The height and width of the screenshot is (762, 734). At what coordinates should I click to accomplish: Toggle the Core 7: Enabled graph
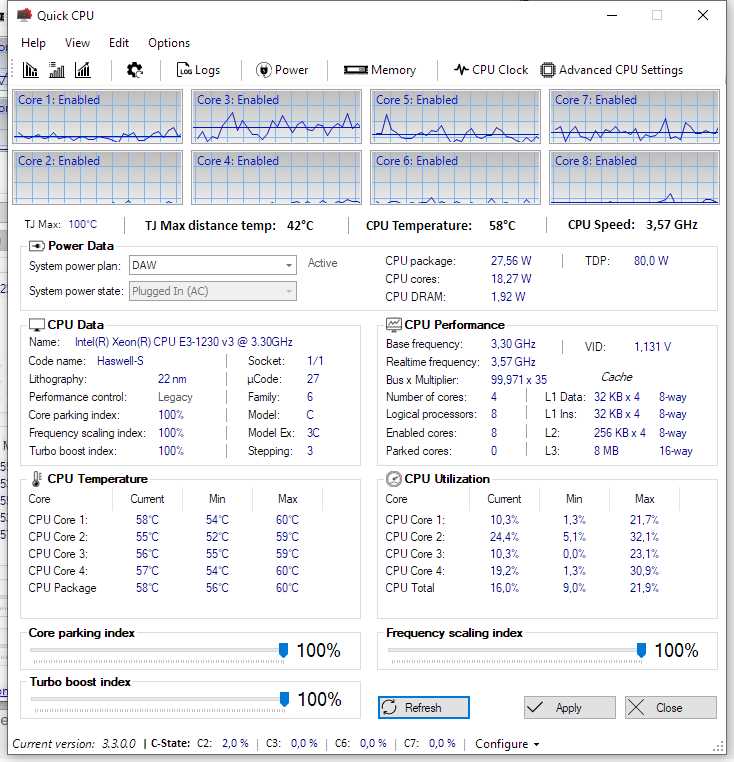point(634,116)
